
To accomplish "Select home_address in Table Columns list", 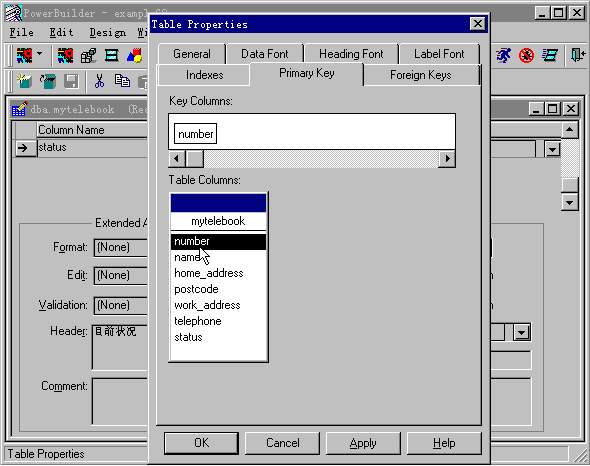I will click(209, 273).
